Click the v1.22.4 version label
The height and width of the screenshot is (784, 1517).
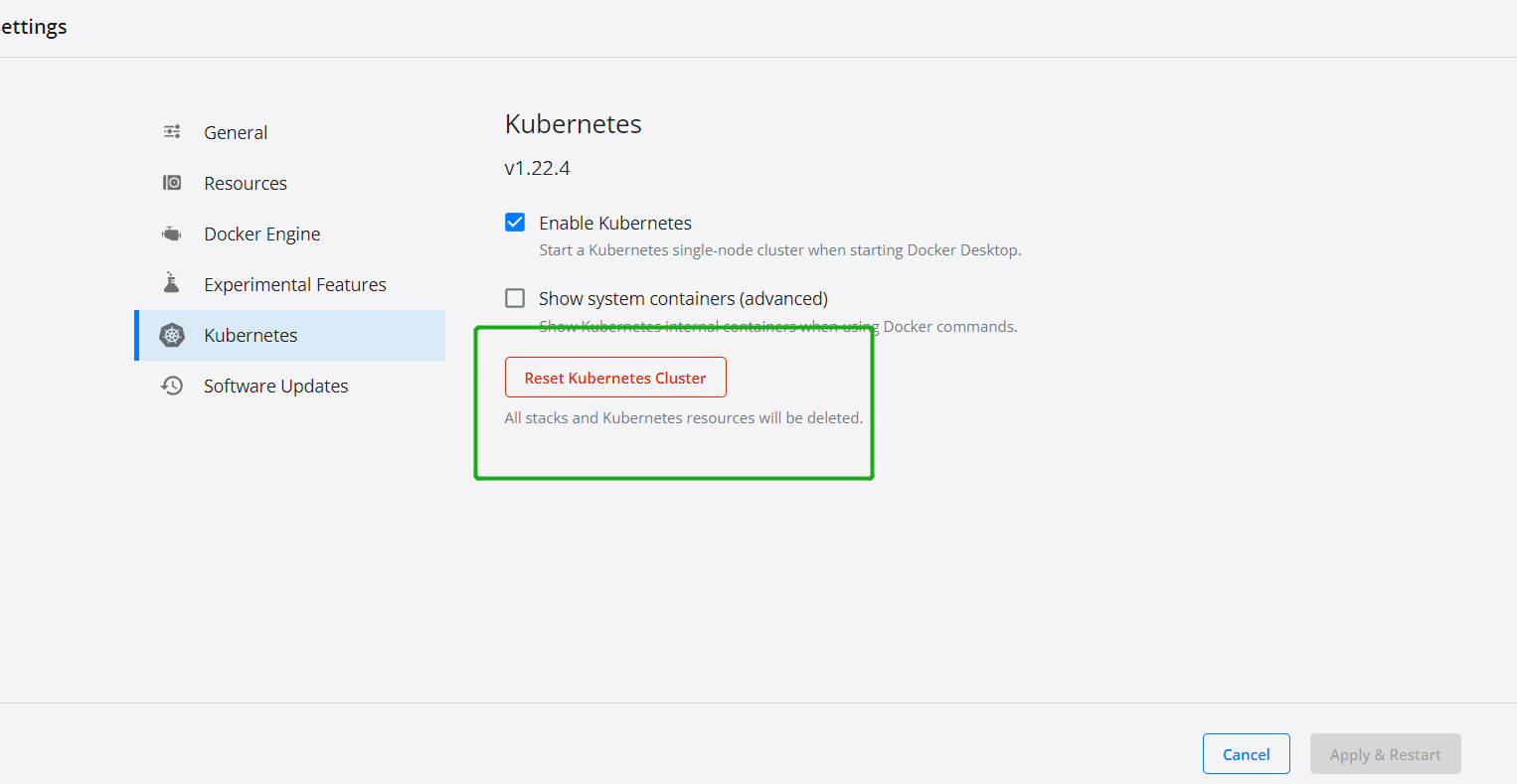point(537,167)
